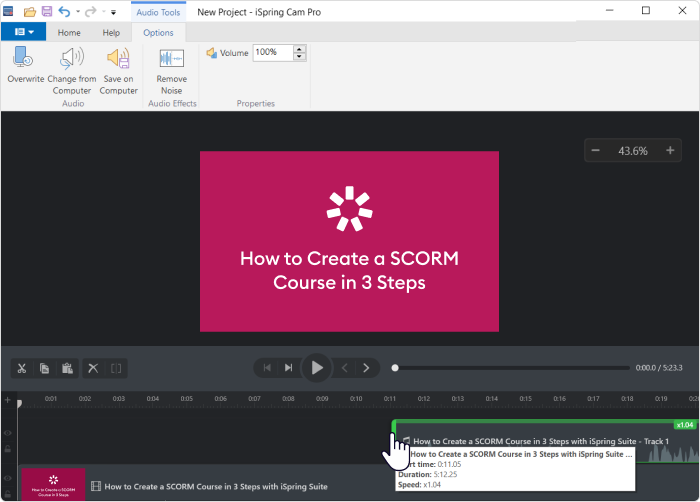Select the Options tab
Viewport: 700px width, 502px height.
pyautogui.click(x=158, y=33)
